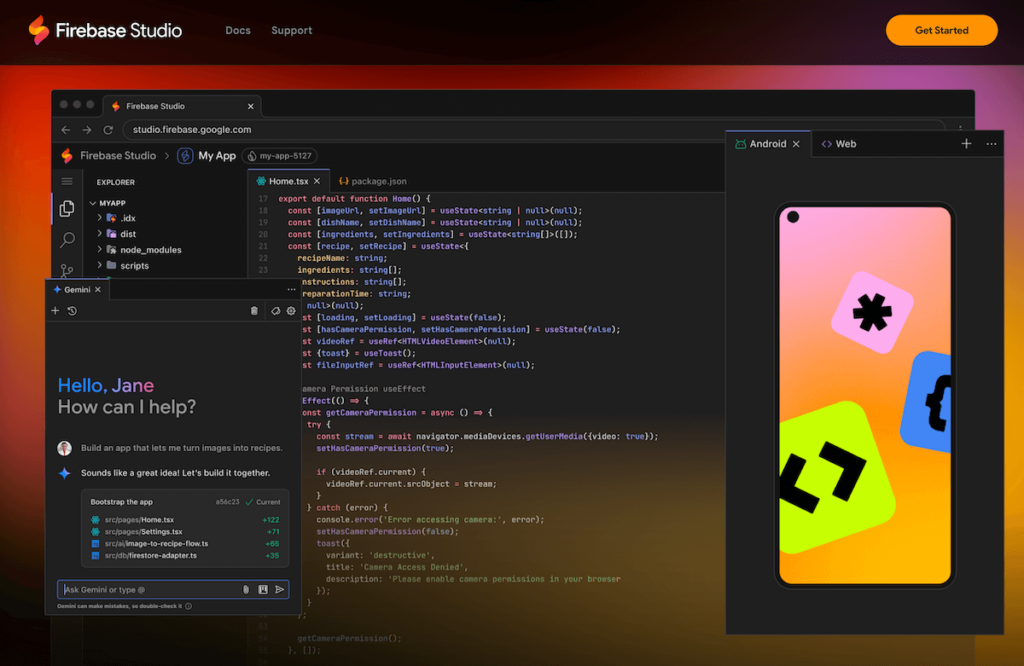Image resolution: width=1024 pixels, height=666 pixels.
Task: Open the Docs menu item
Action: [238, 30]
